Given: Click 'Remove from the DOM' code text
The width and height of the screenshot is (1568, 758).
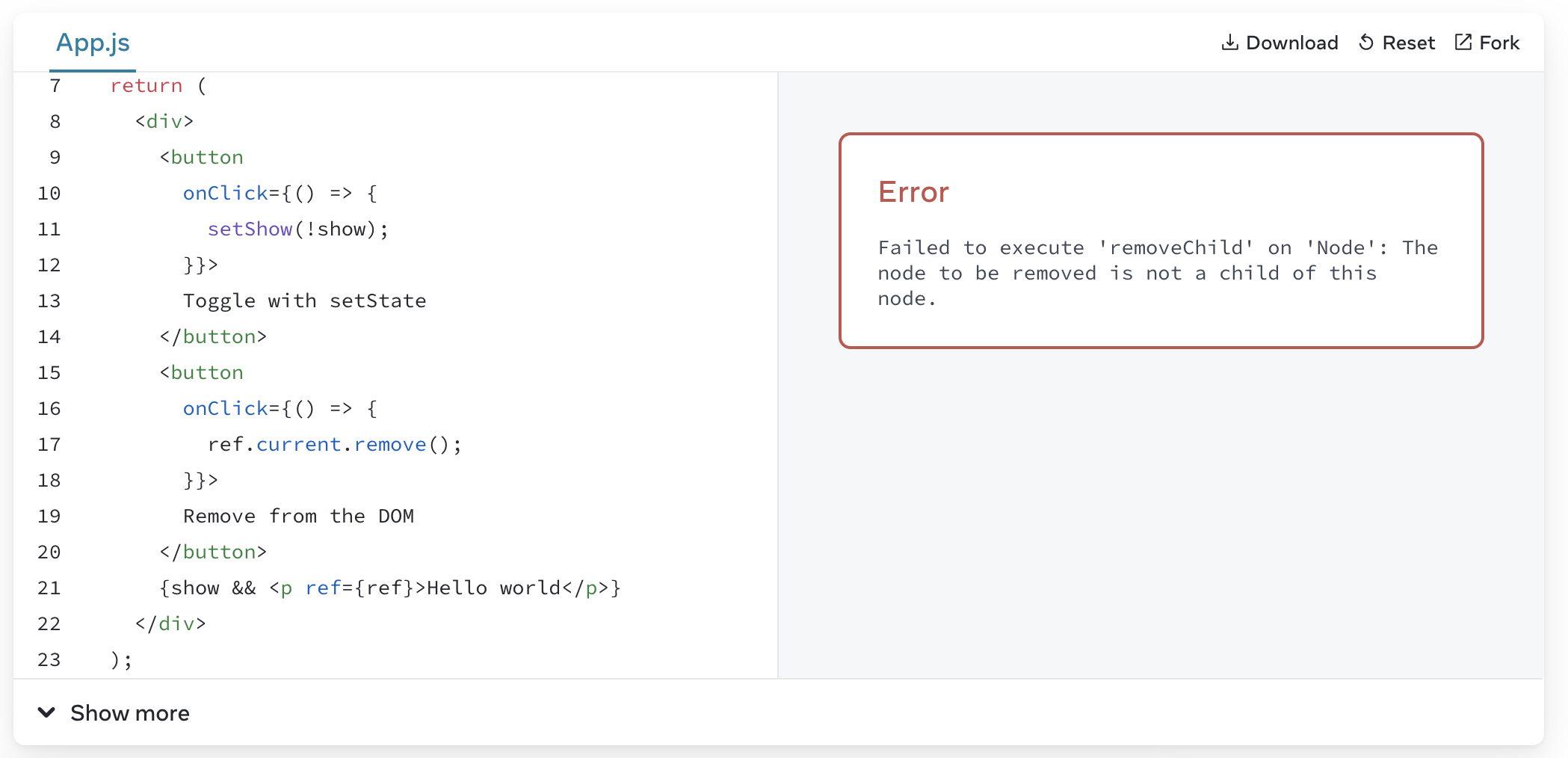Looking at the screenshot, I should [298, 516].
